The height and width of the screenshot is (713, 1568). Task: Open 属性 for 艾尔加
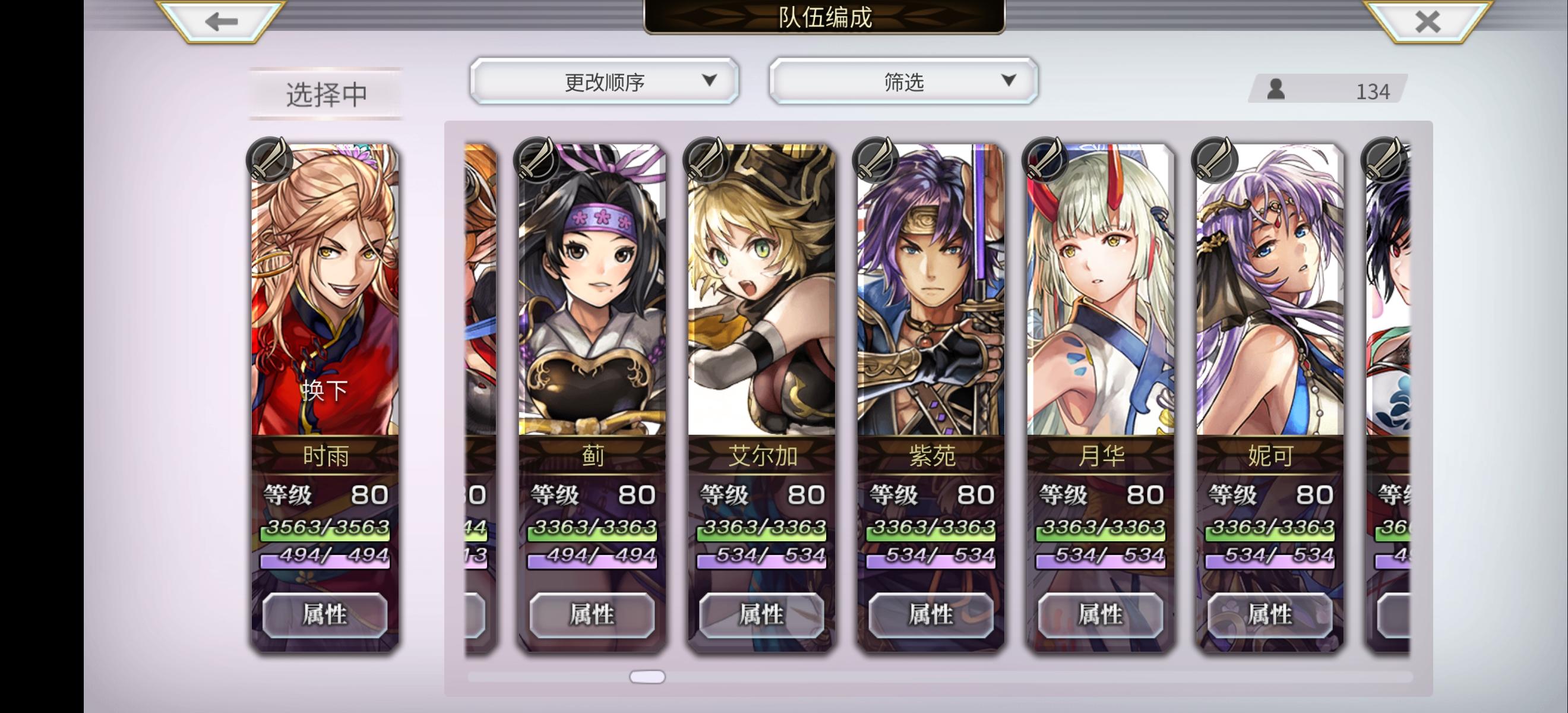pos(761,614)
